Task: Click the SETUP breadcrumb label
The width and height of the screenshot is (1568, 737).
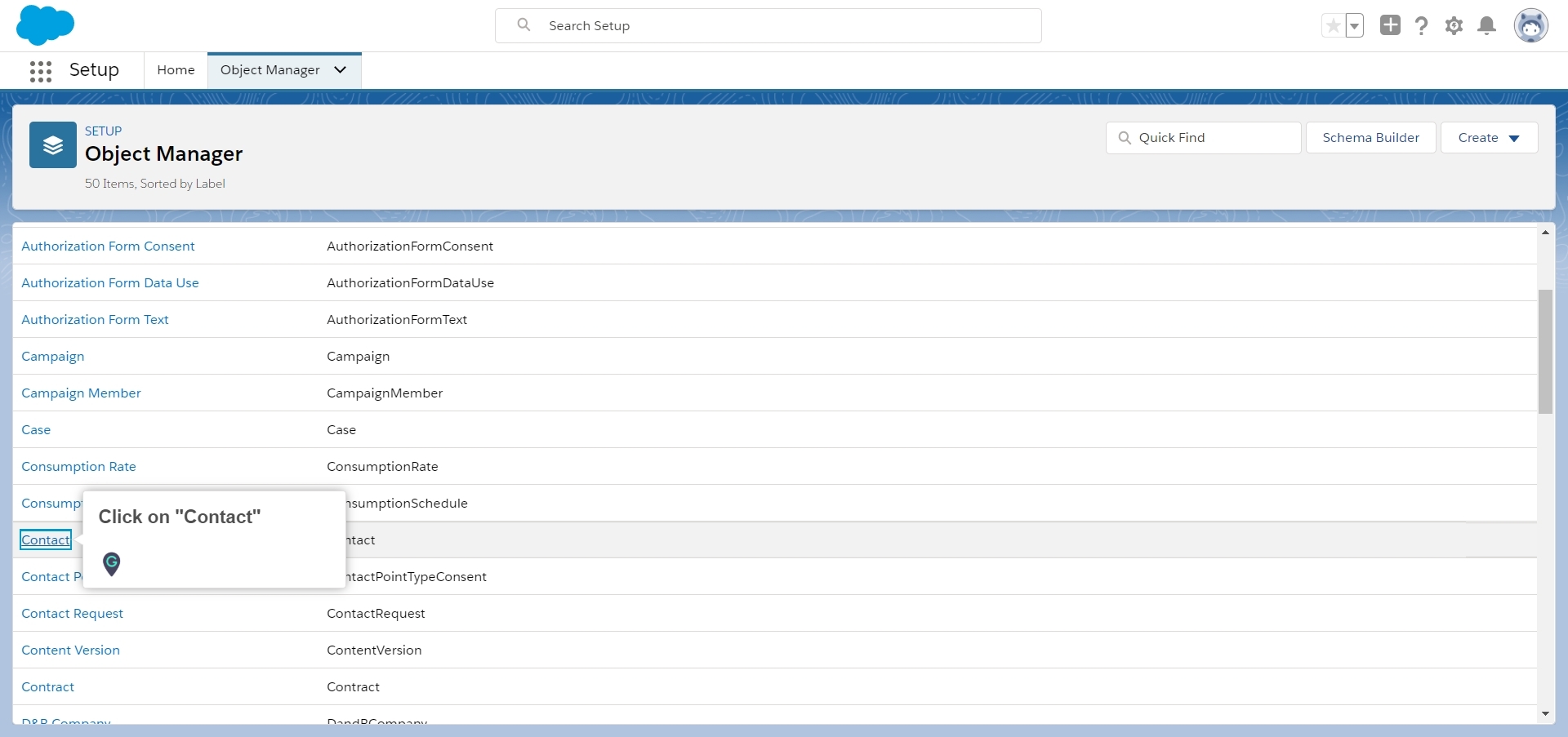Action: point(103,131)
